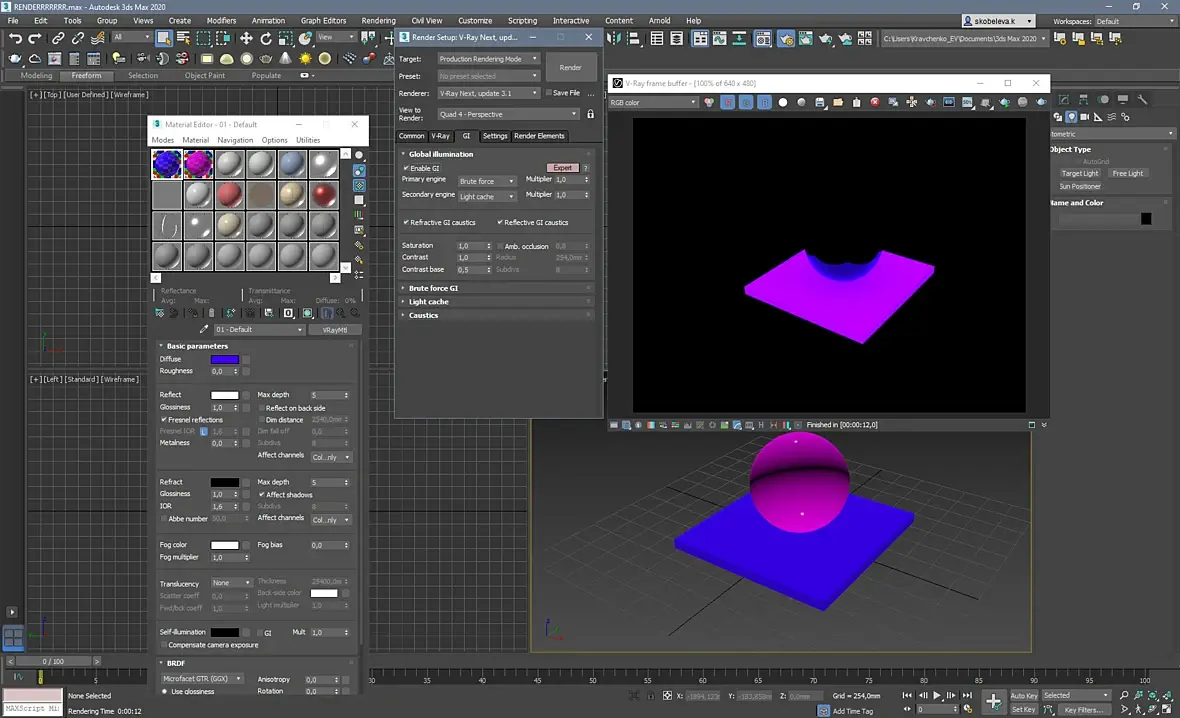The width and height of the screenshot is (1180, 718).
Task: Click the material eyedropper picker icon
Action: click(x=205, y=329)
